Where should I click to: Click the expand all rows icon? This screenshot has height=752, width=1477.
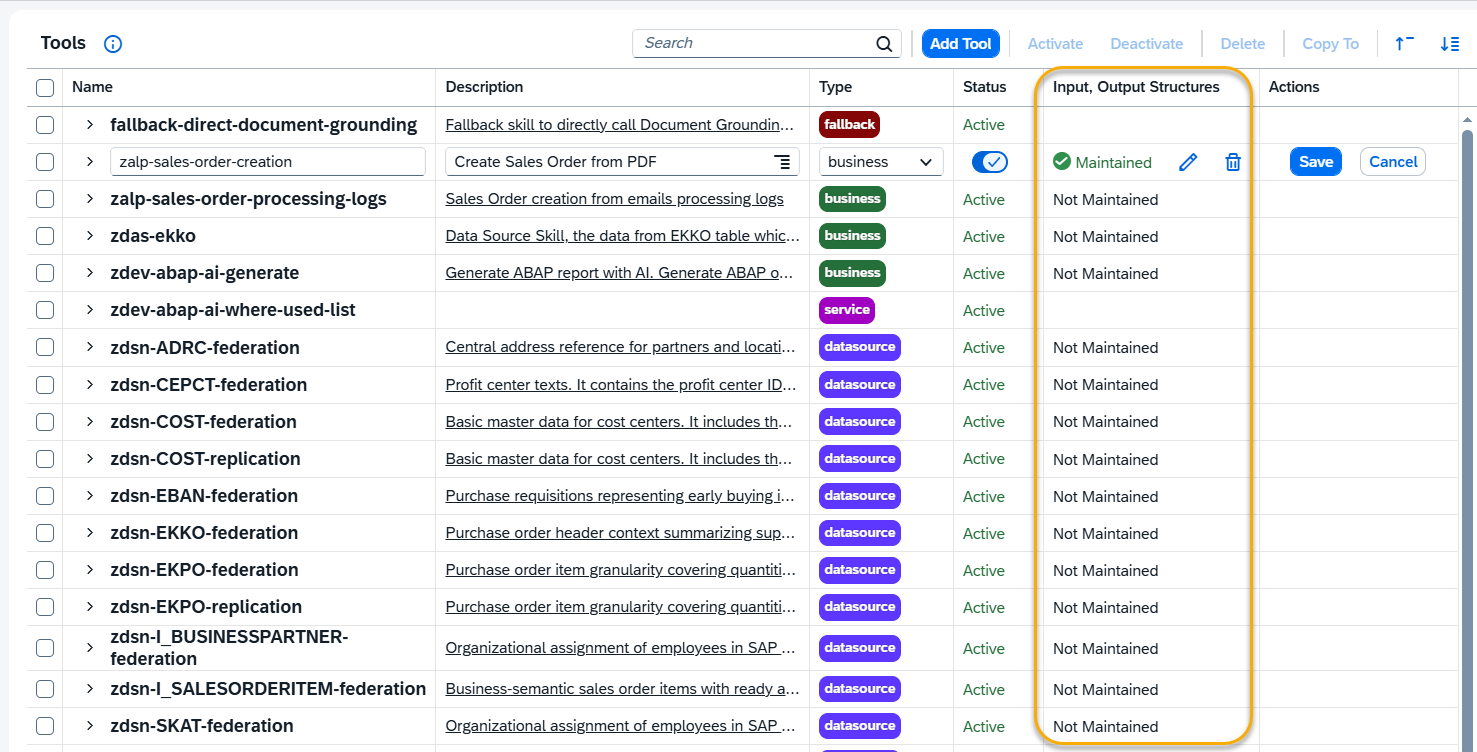pyautogui.click(x=1449, y=44)
